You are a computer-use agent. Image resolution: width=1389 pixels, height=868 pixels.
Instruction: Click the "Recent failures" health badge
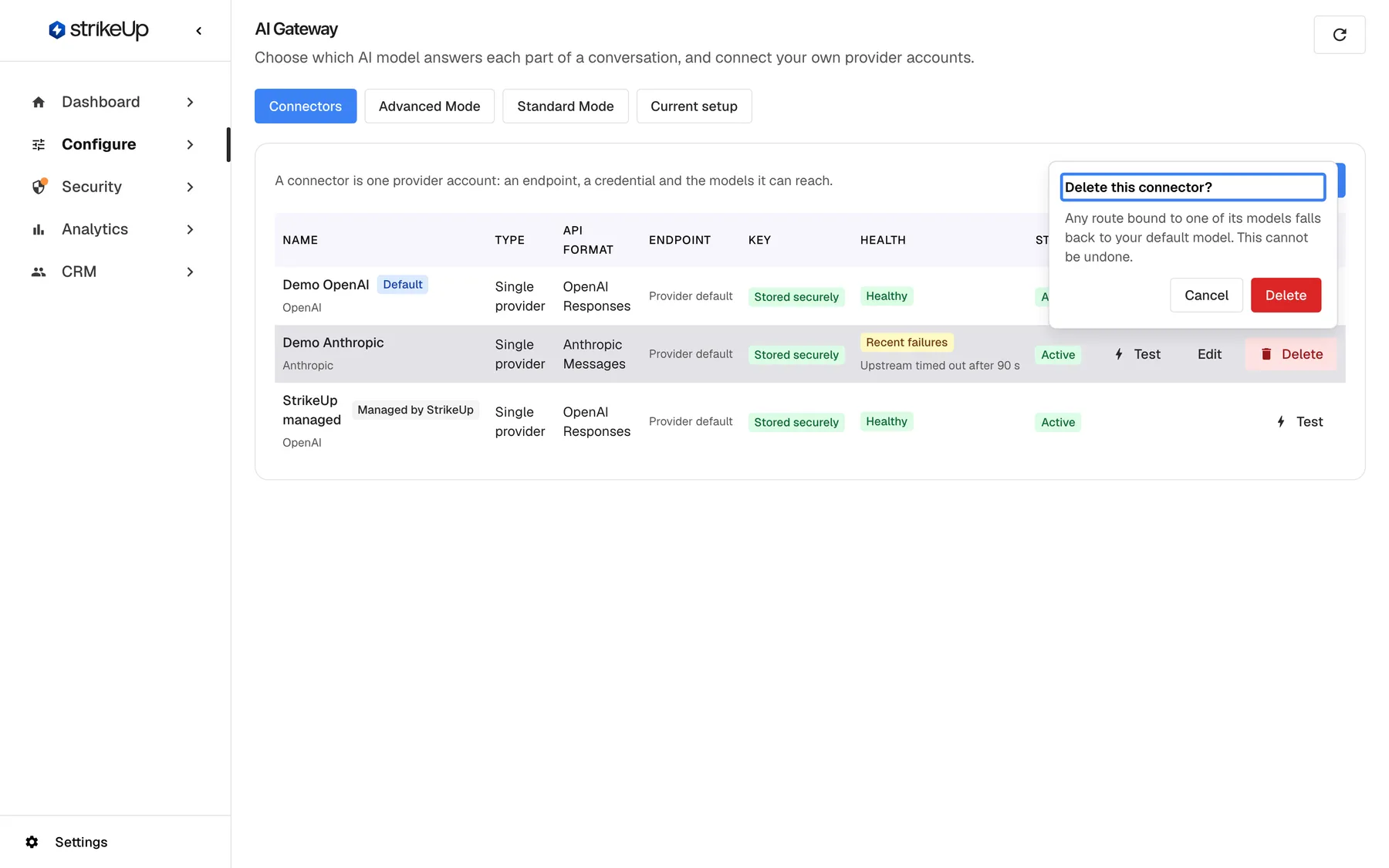[x=907, y=342]
